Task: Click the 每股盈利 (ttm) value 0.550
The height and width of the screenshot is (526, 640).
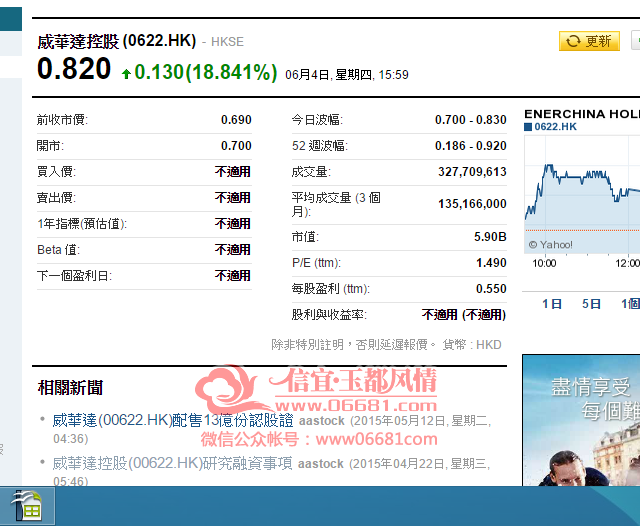Action: pyautogui.click(x=491, y=289)
